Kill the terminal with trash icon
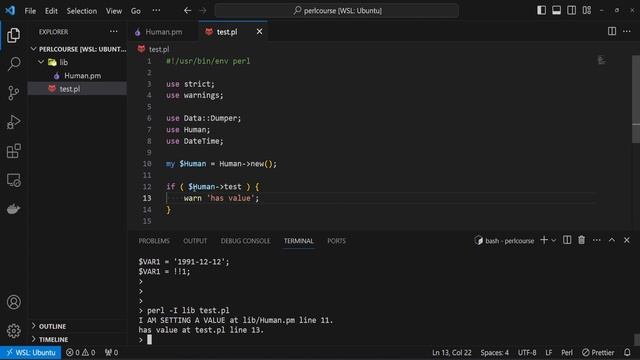640x360 pixels. pos(582,240)
